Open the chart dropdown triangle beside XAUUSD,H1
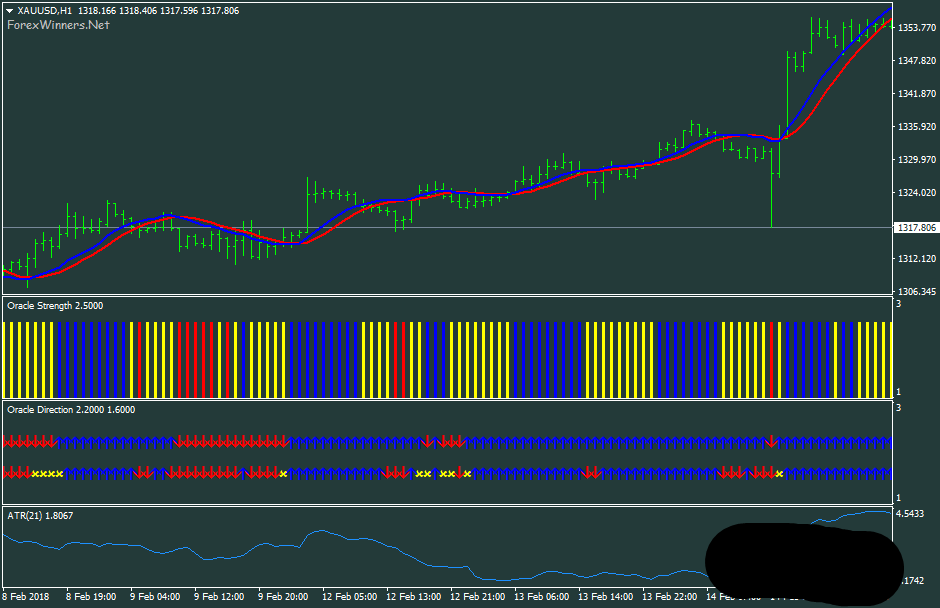The image size is (940, 608). 9,11
